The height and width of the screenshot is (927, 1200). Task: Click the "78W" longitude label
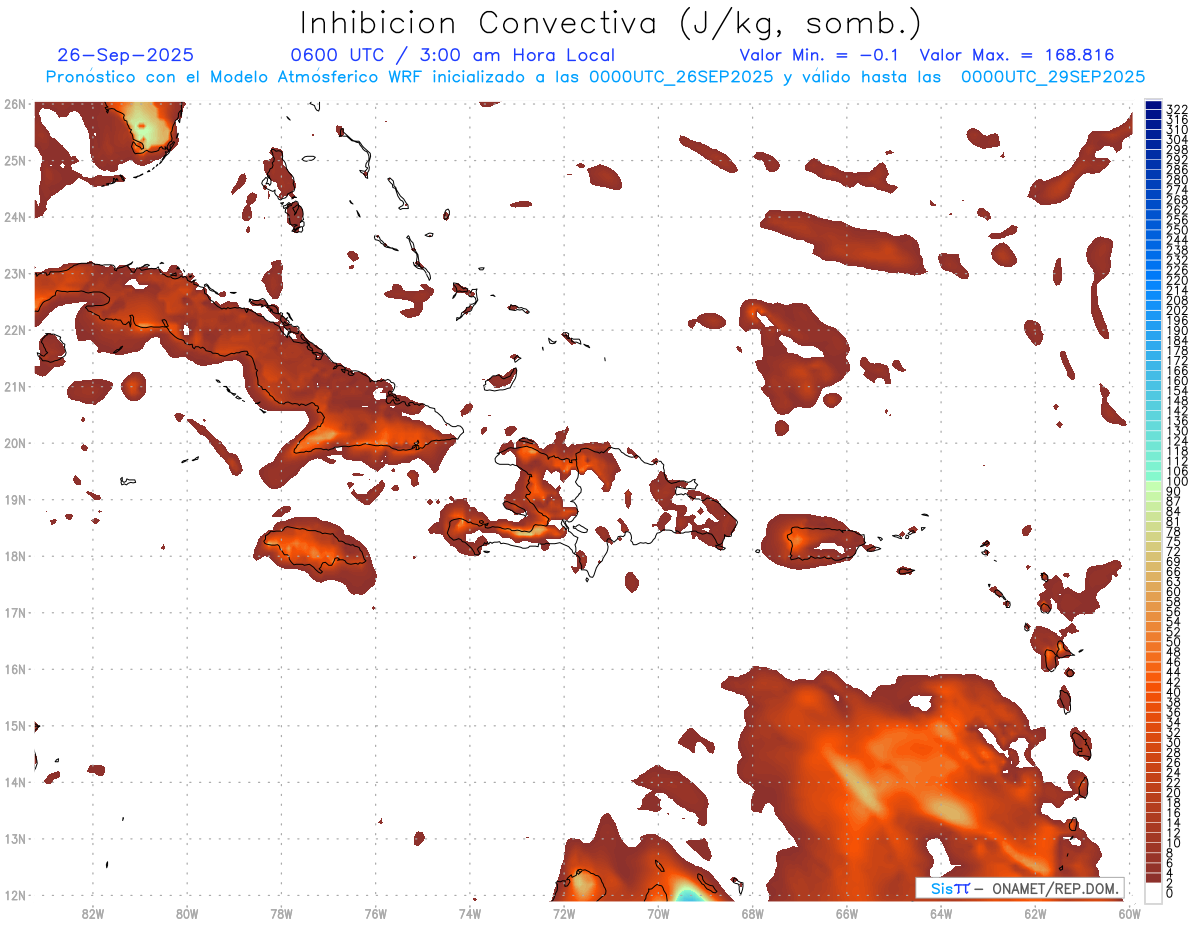point(281,913)
